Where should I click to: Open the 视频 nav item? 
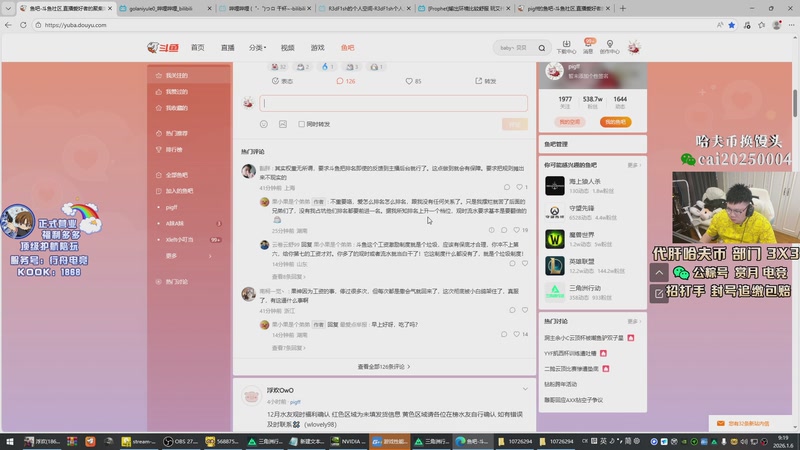287,47
